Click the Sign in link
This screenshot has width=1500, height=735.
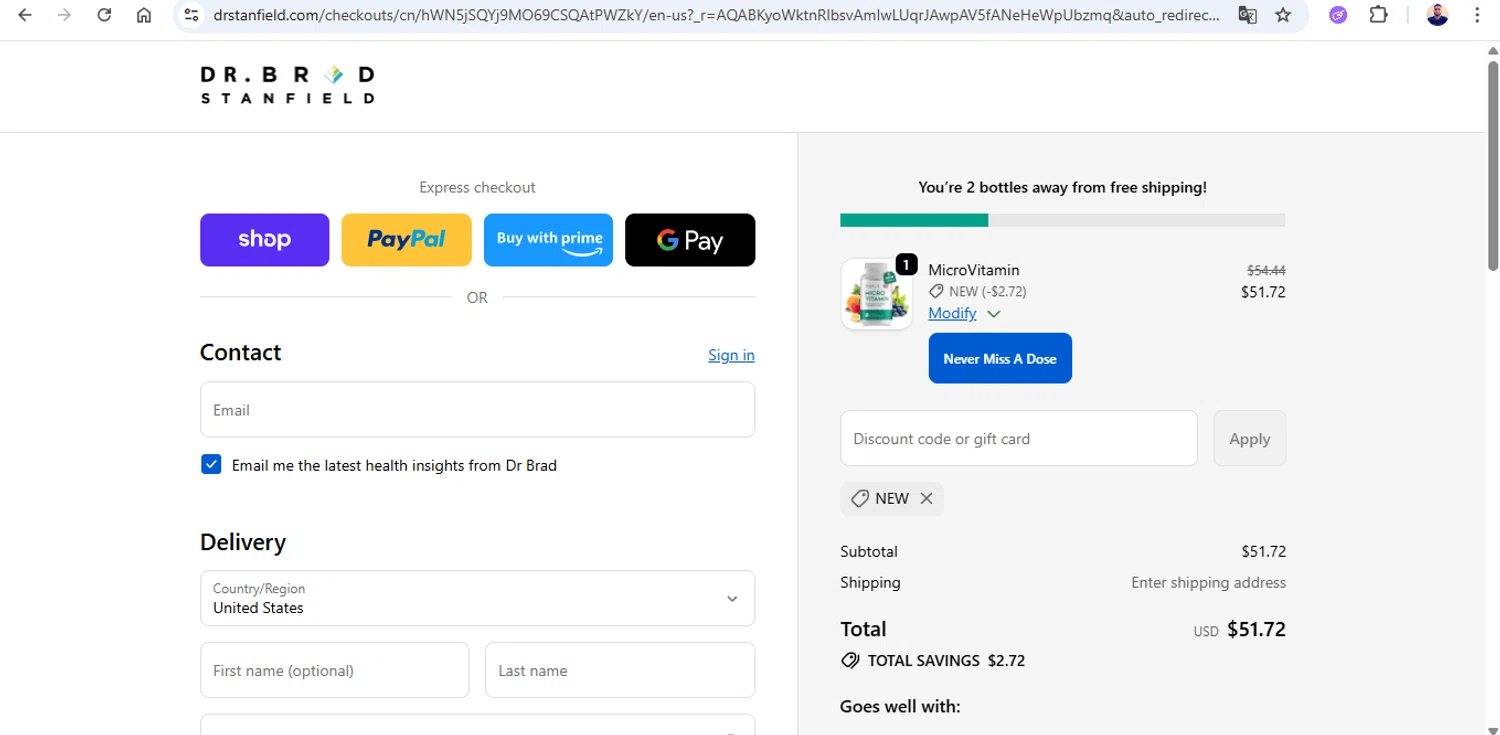click(731, 355)
